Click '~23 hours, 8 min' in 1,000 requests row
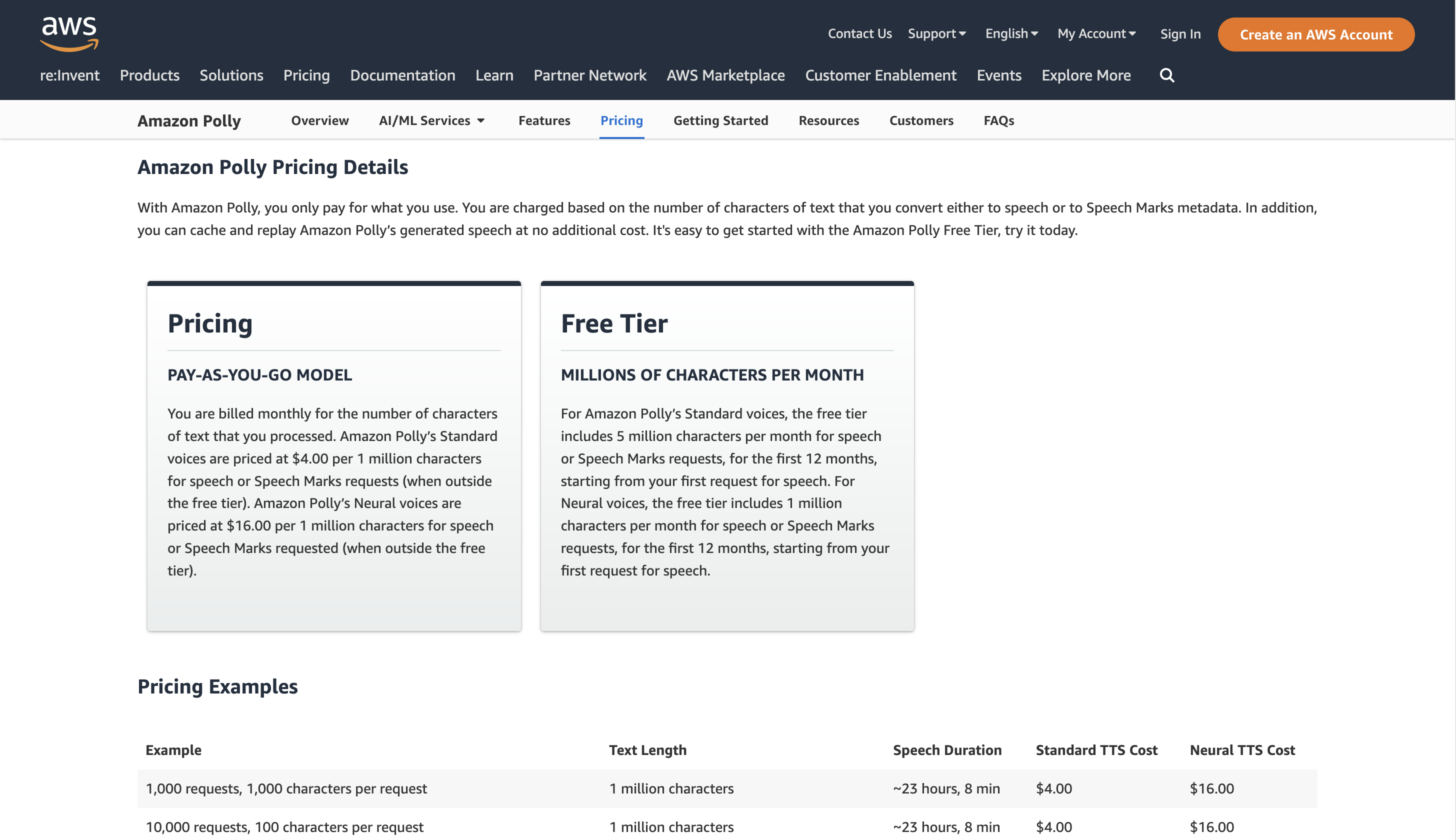1456x840 pixels. tap(946, 788)
